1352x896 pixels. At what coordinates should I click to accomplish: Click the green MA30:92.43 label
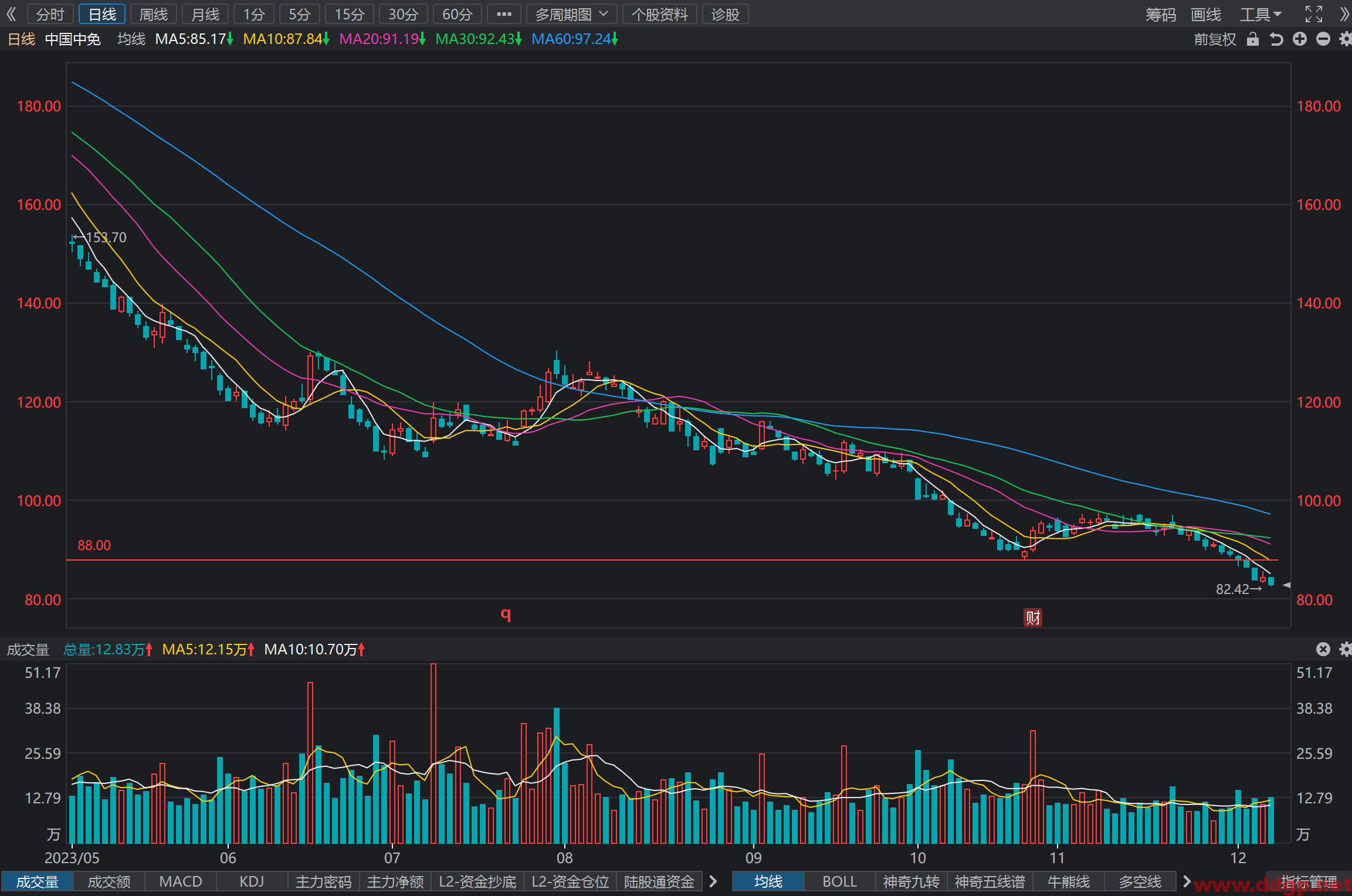(478, 39)
